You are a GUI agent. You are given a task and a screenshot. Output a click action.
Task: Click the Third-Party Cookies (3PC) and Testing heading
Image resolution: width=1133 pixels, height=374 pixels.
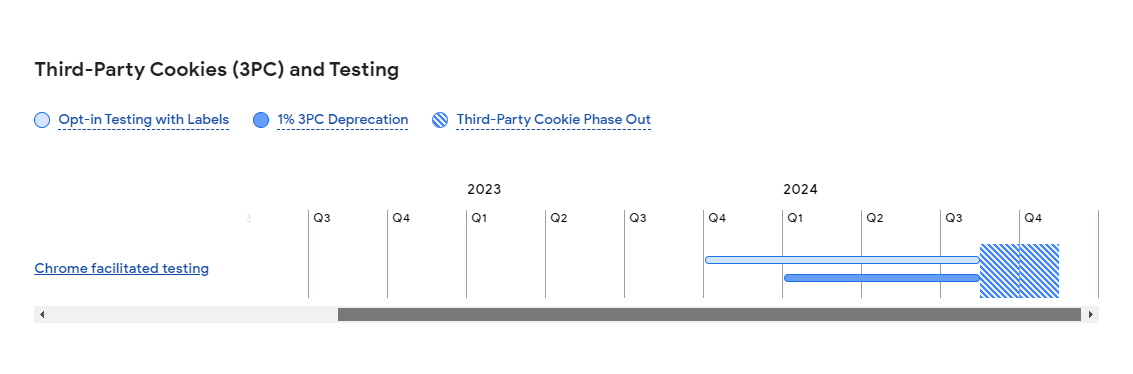tap(217, 70)
